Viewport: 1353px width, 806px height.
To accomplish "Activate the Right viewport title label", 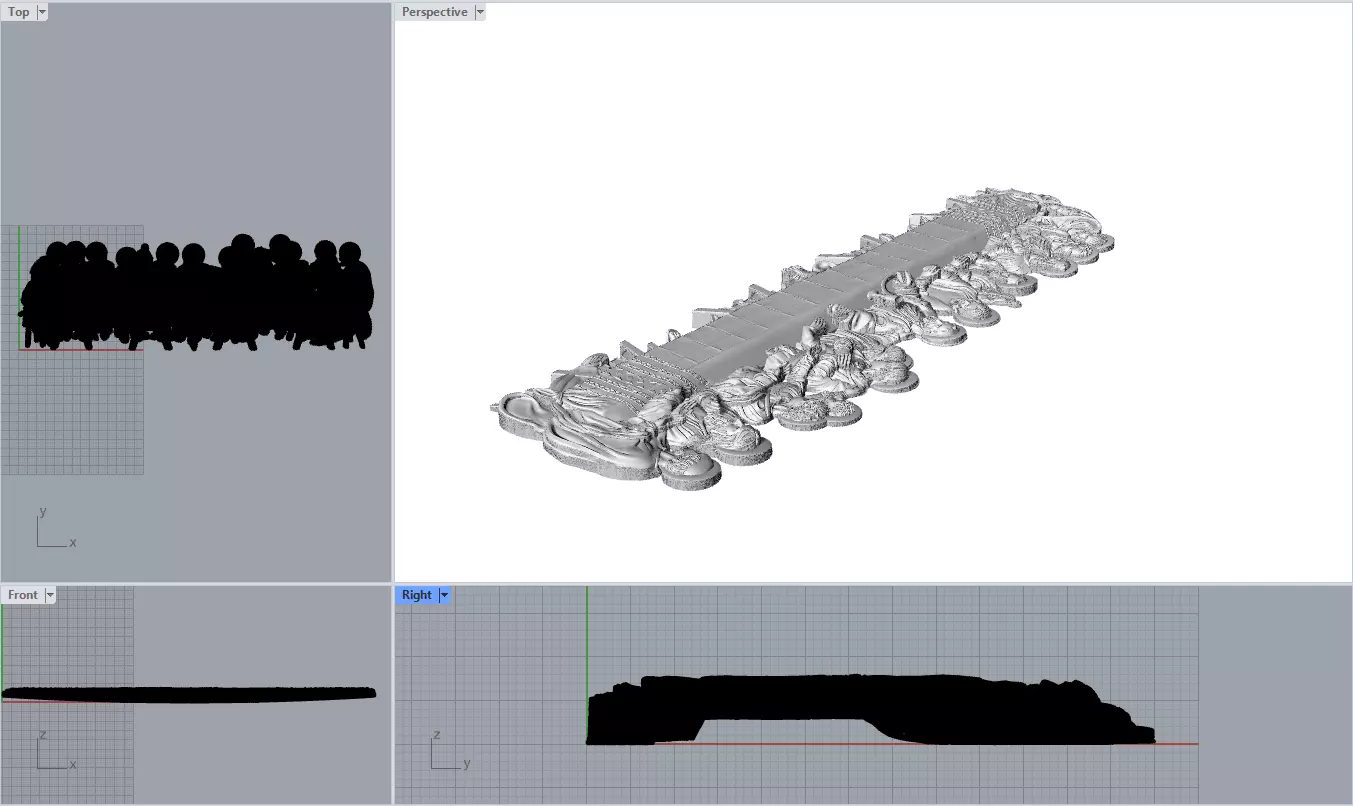I will (x=417, y=595).
